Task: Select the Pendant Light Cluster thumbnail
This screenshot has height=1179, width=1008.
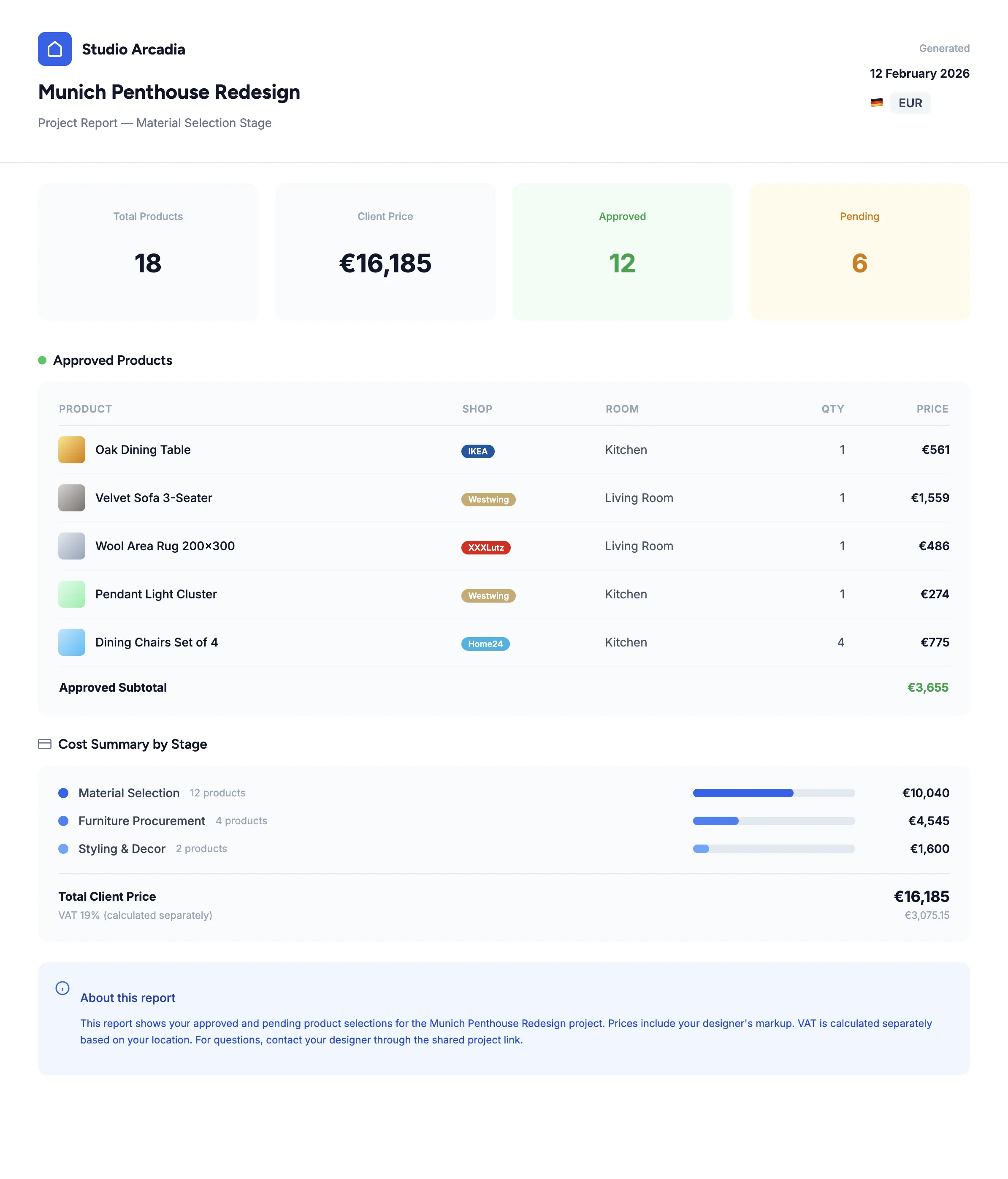Action: pyautogui.click(x=72, y=594)
